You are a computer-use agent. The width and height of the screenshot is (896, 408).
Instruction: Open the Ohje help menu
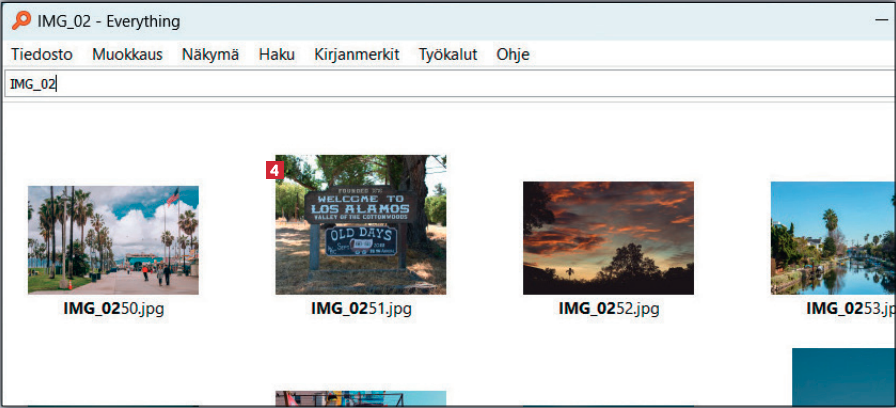512,55
